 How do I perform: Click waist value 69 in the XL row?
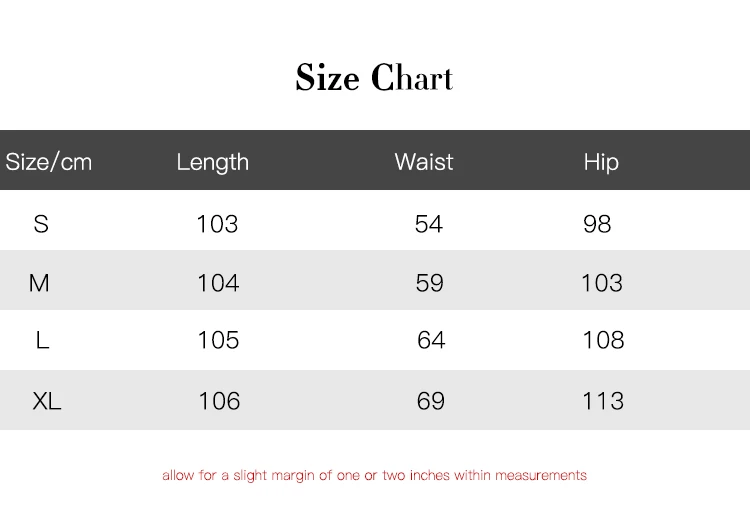(x=431, y=401)
